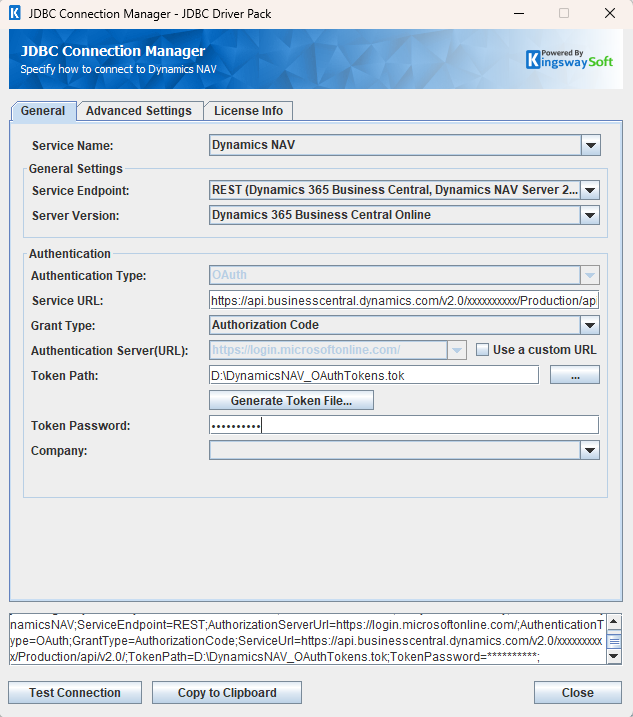Image resolution: width=633 pixels, height=717 pixels.
Task: Open the License Info tab
Action: [x=248, y=111]
